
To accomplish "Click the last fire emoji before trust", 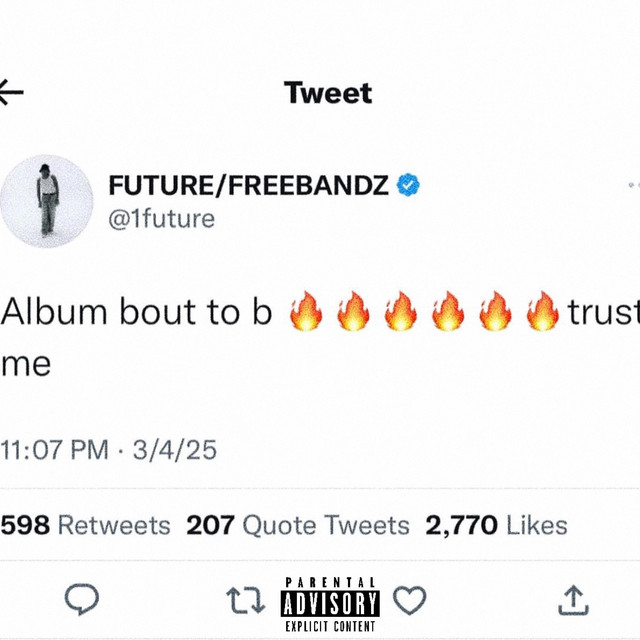I will click(x=542, y=311).
